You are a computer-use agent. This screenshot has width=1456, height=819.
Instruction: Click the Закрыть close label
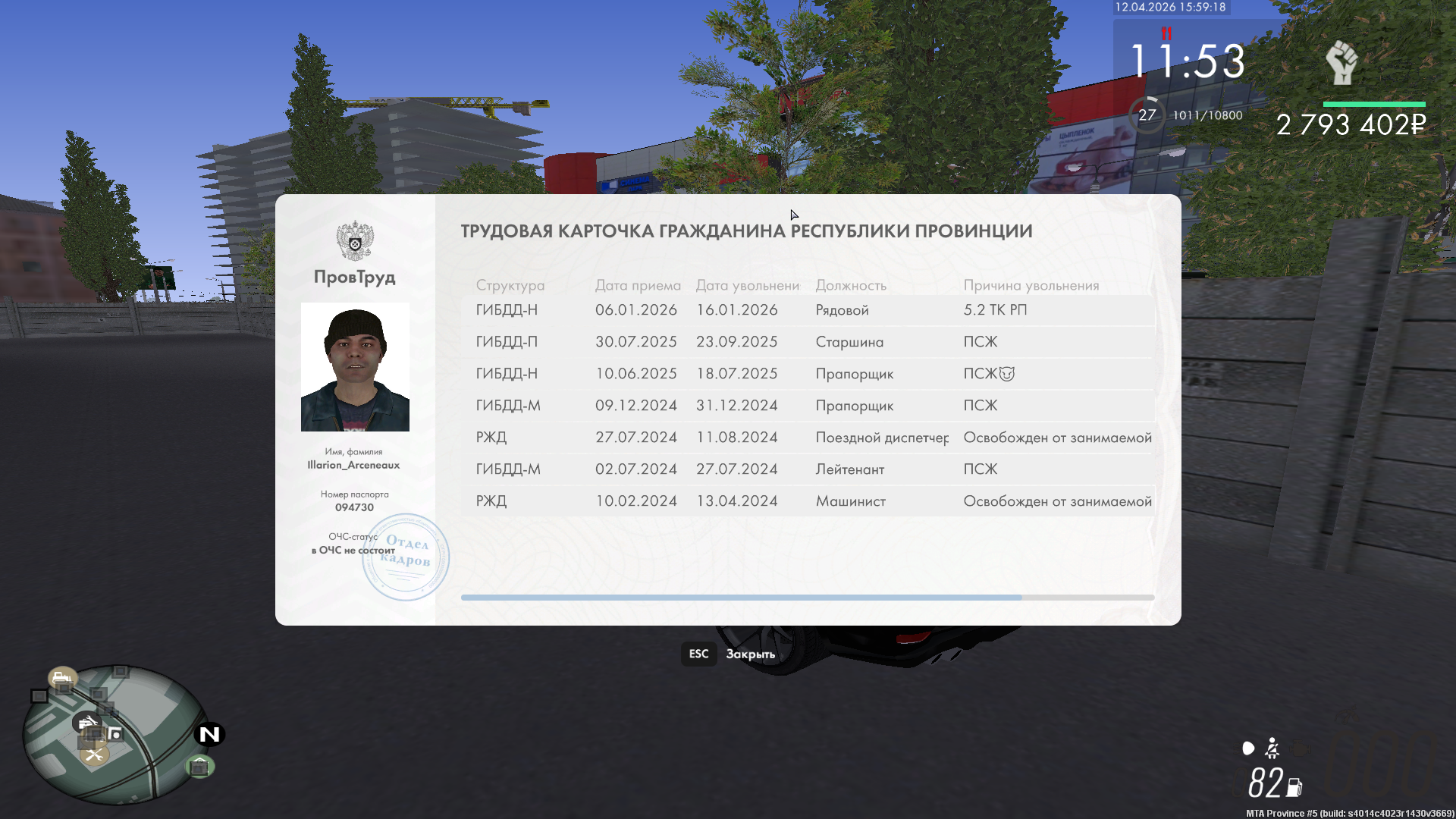point(750,654)
